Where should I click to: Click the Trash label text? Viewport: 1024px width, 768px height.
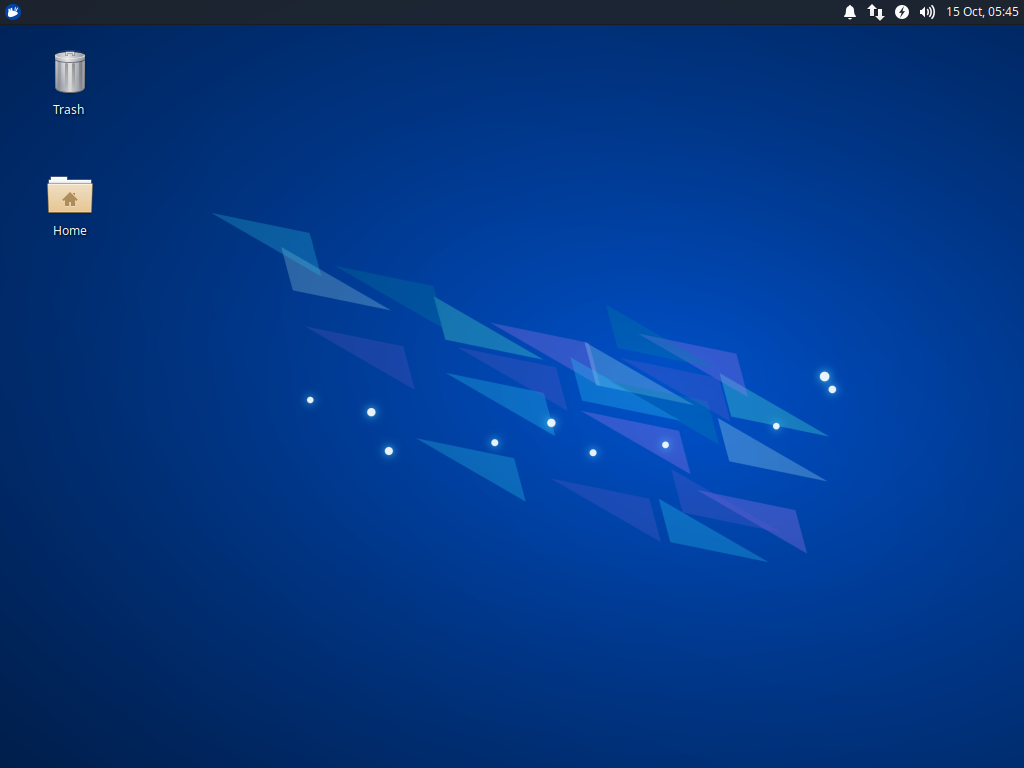click(x=68, y=109)
